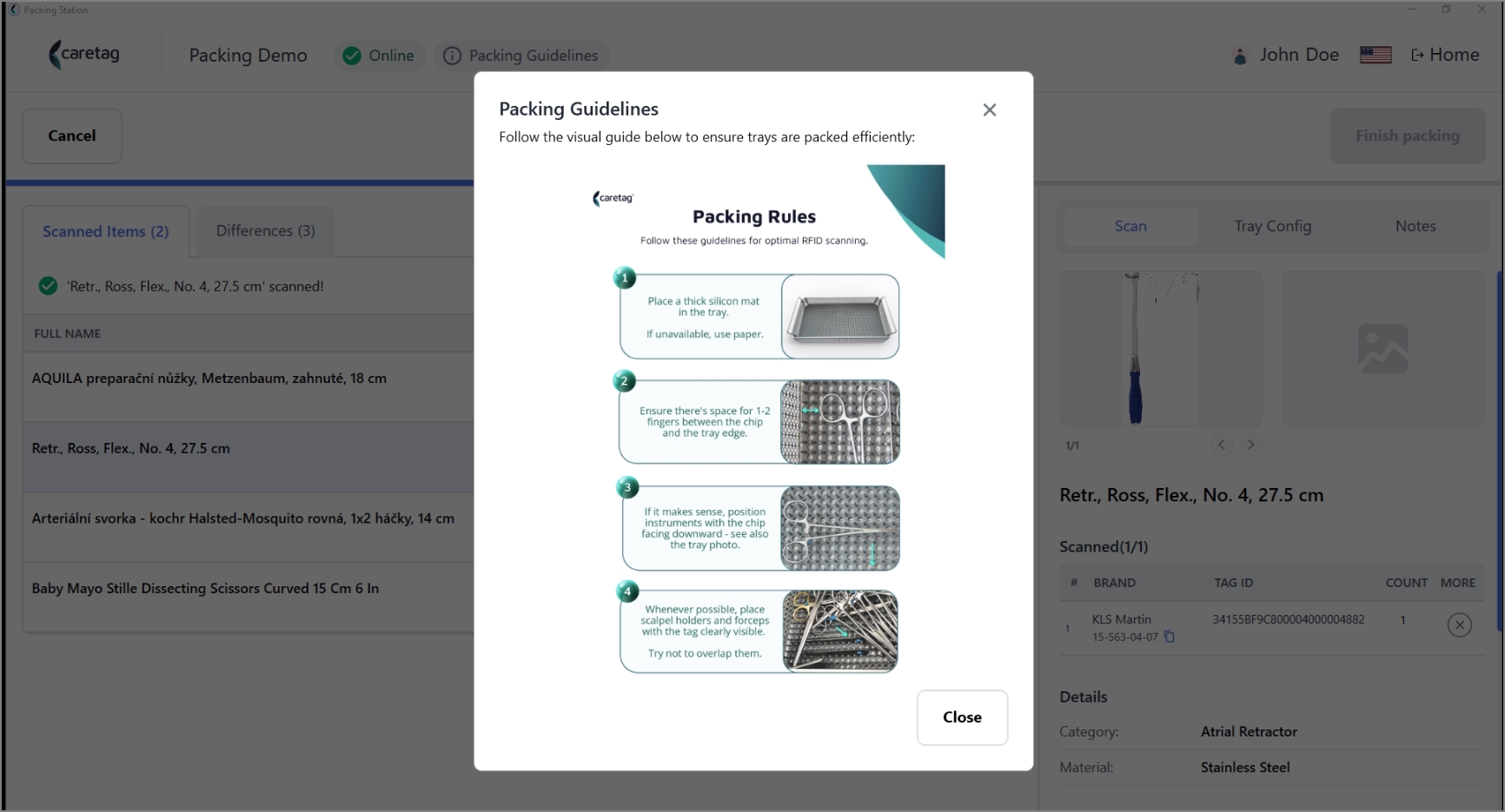Show previous instrument image with left chevron
The image size is (1505, 812).
click(1222, 445)
